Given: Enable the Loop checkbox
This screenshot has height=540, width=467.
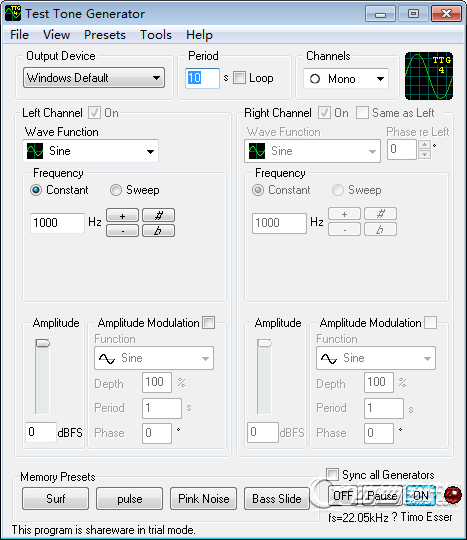Looking at the screenshot, I should [x=239, y=78].
